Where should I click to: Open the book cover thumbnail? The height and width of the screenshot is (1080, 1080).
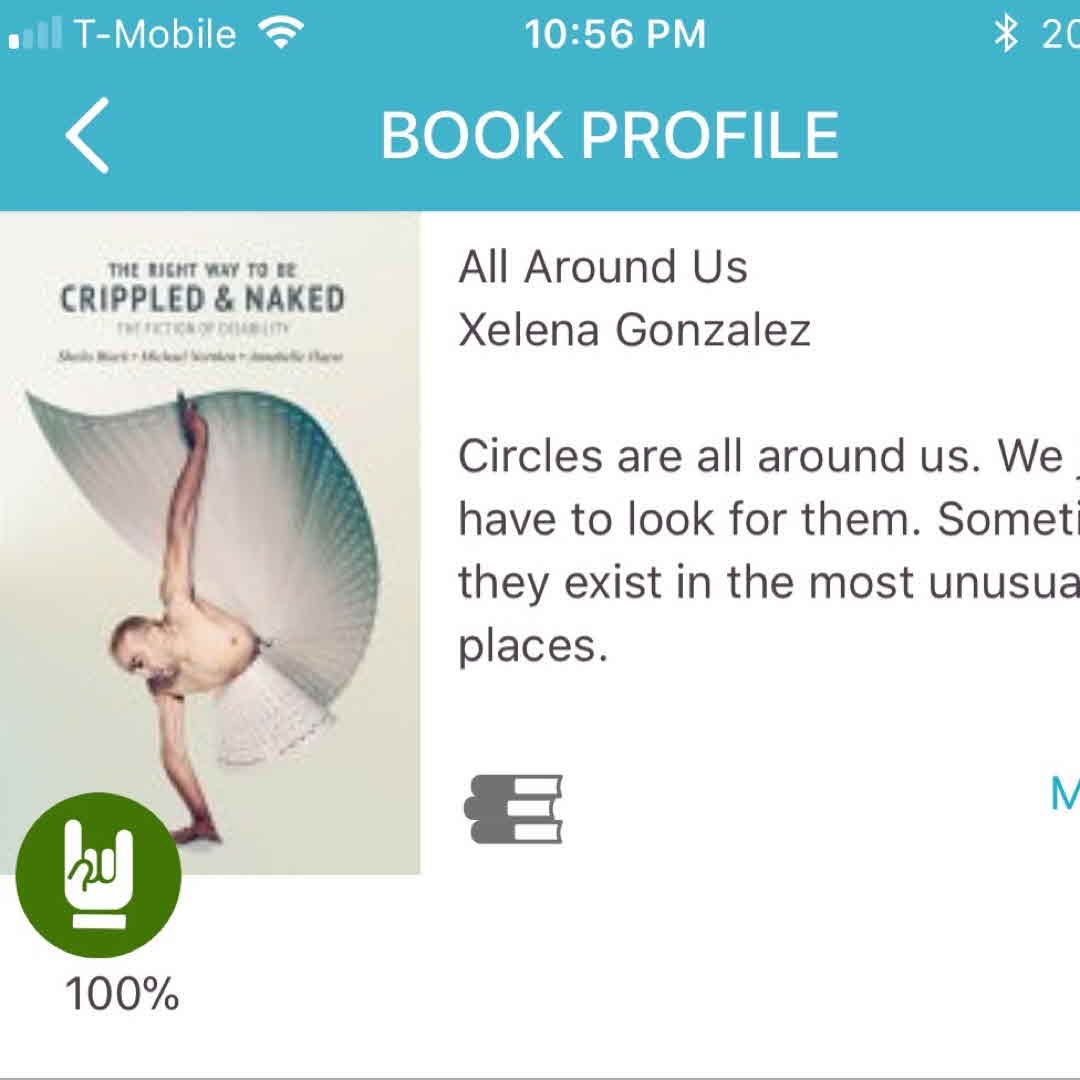tap(210, 540)
